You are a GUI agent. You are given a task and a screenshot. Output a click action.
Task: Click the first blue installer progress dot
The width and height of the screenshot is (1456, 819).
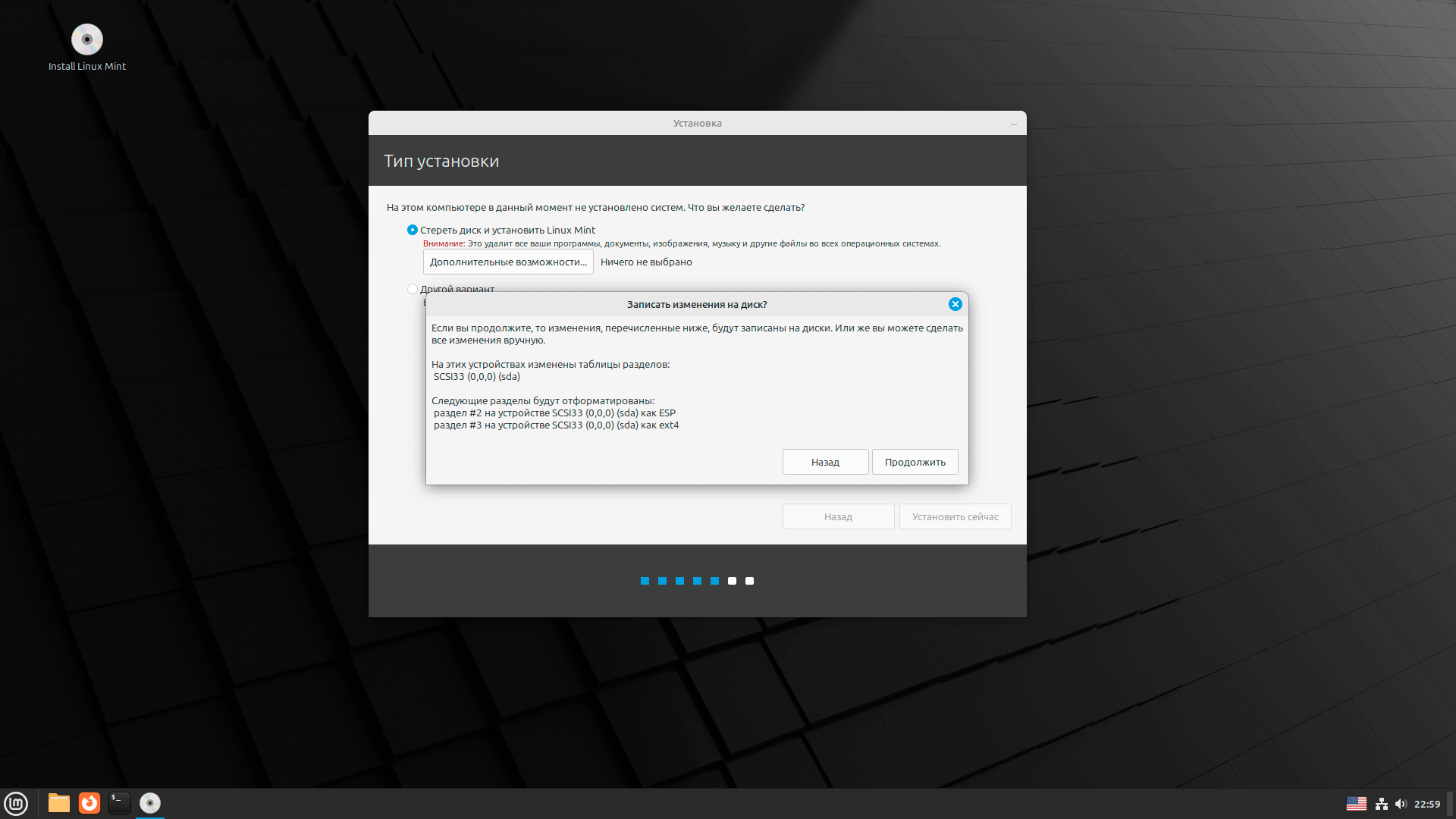click(x=645, y=581)
